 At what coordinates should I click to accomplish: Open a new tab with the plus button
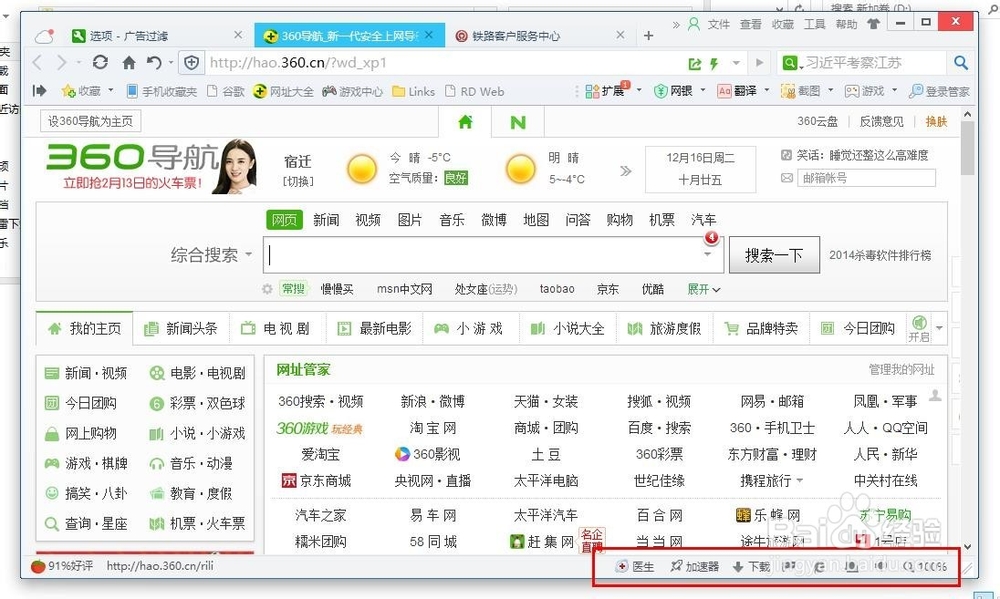pos(649,36)
